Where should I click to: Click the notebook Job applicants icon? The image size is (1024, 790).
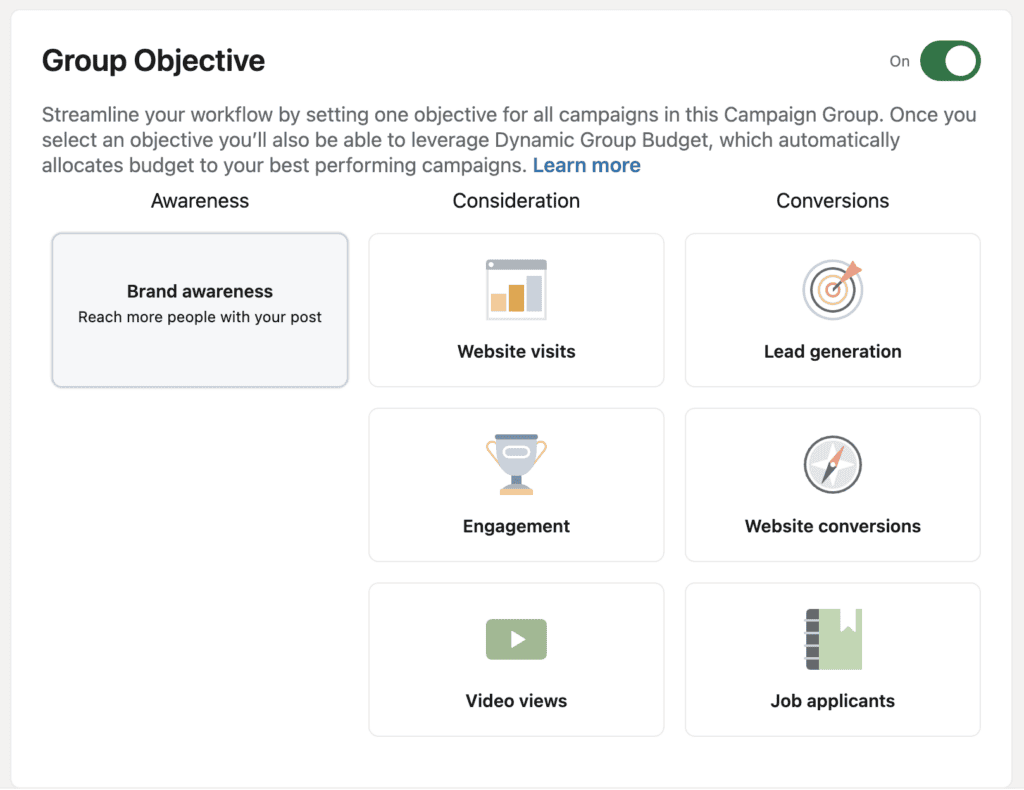tap(833, 639)
